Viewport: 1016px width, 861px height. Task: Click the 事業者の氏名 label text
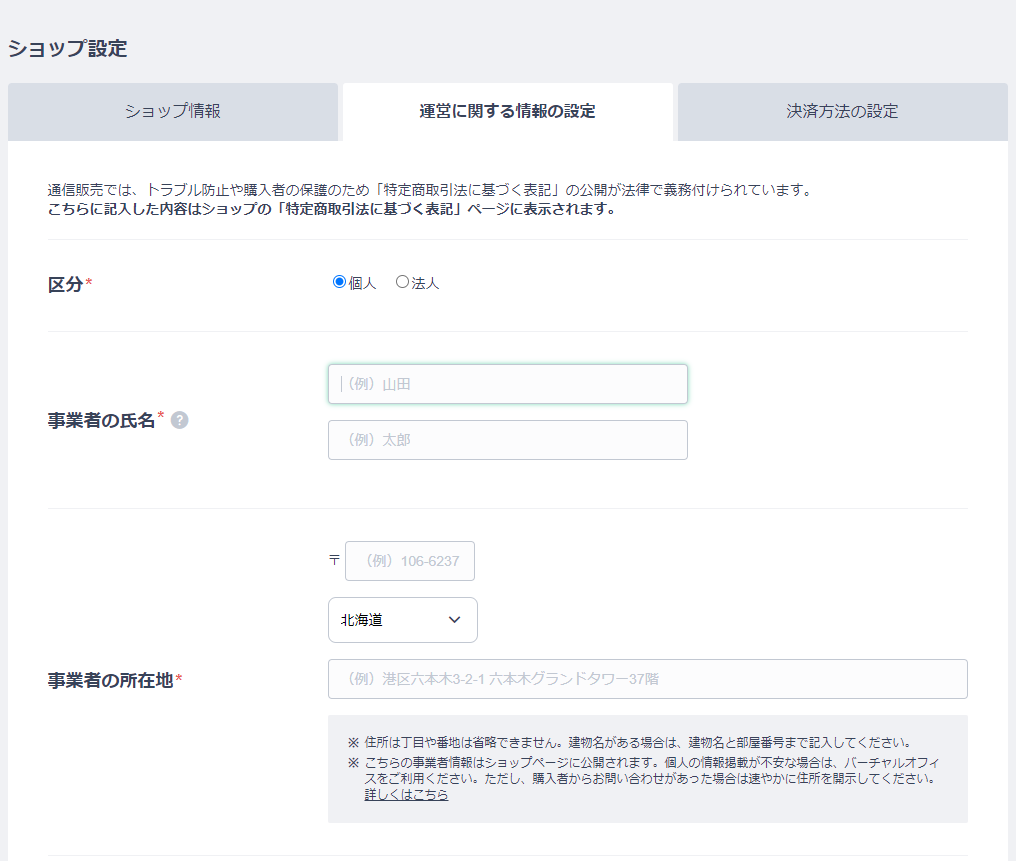(x=101, y=421)
